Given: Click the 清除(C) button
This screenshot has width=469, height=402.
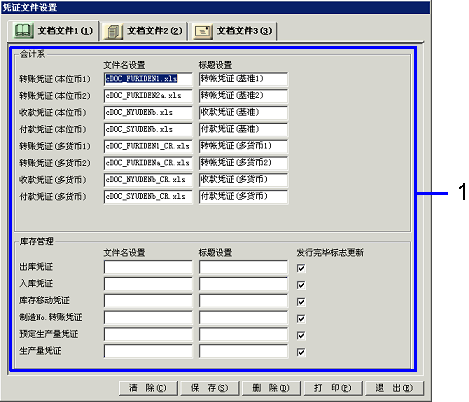Looking at the screenshot, I should [148, 388].
